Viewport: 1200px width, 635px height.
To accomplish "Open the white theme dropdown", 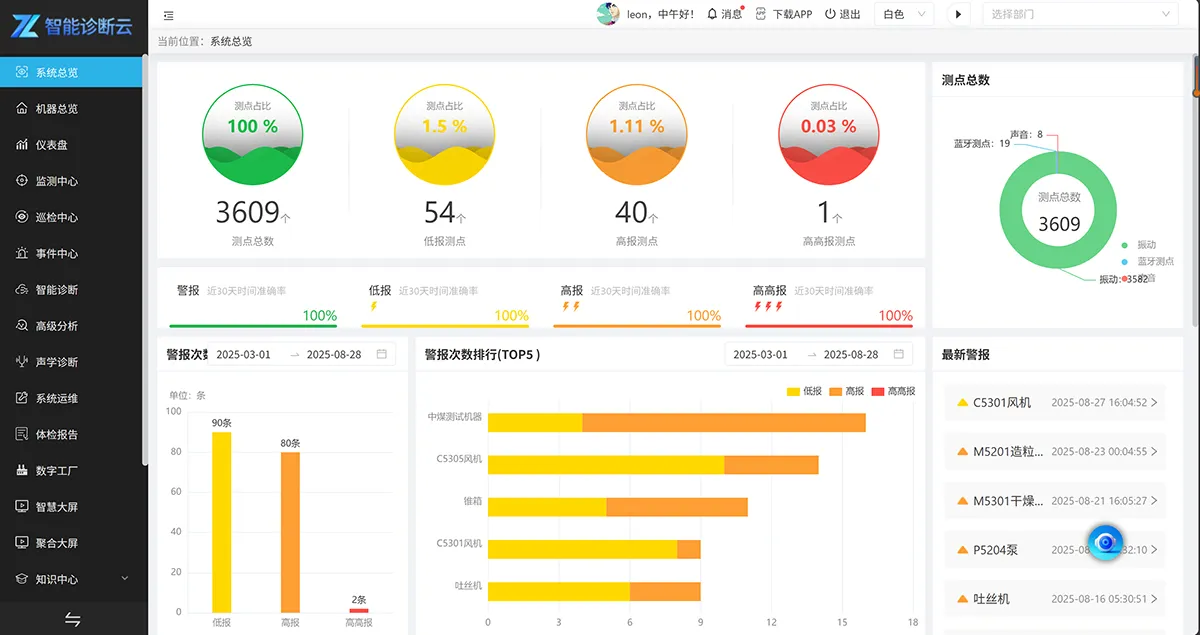I will pos(904,14).
